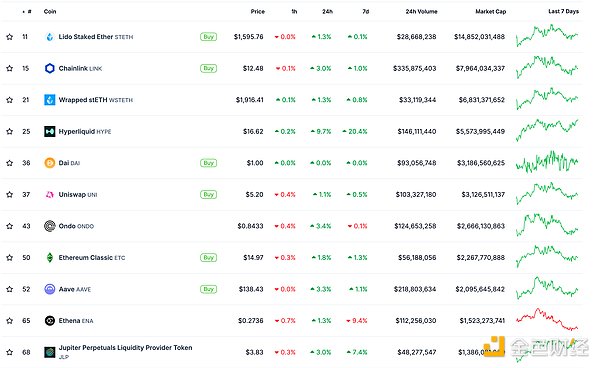Sort table by 24h Volume header

click(421, 11)
